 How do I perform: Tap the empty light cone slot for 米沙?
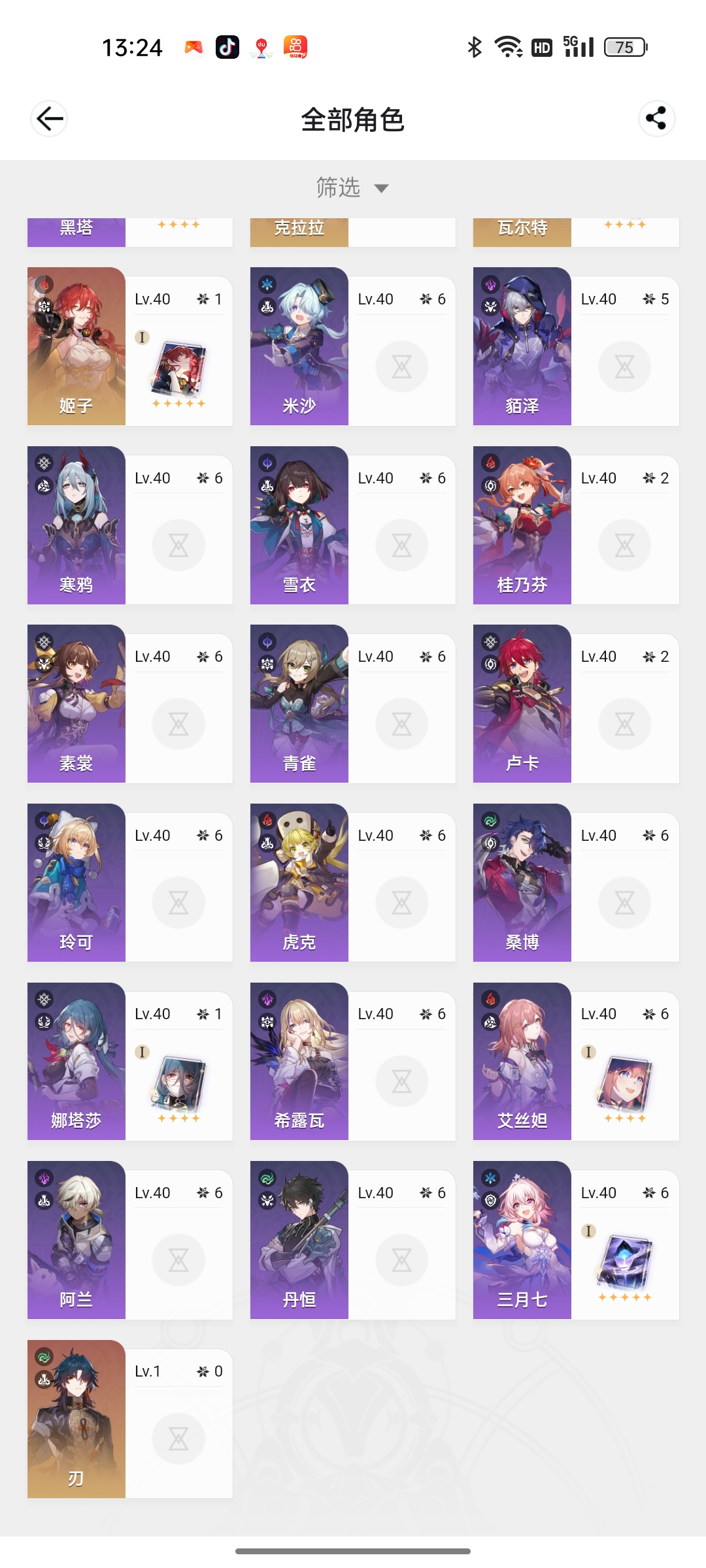pos(401,367)
